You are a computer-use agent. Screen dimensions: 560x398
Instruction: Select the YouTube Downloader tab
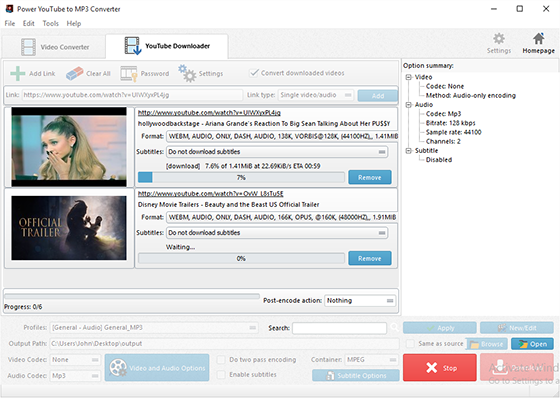(167, 46)
